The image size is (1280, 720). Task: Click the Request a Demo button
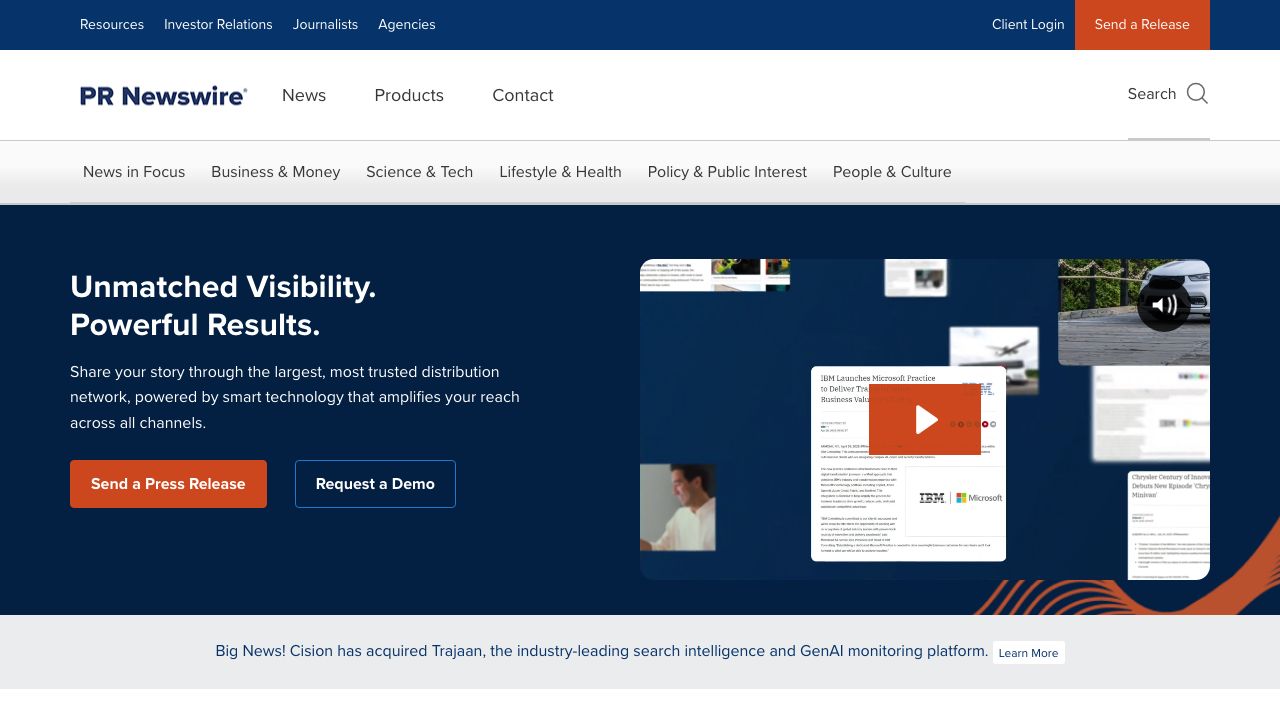click(375, 484)
